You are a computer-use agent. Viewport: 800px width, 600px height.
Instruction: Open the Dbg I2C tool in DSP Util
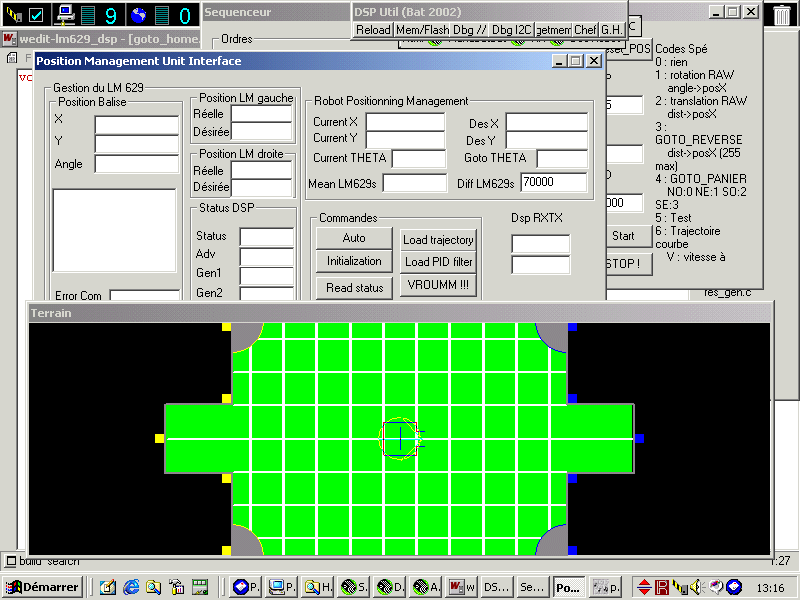click(x=512, y=30)
